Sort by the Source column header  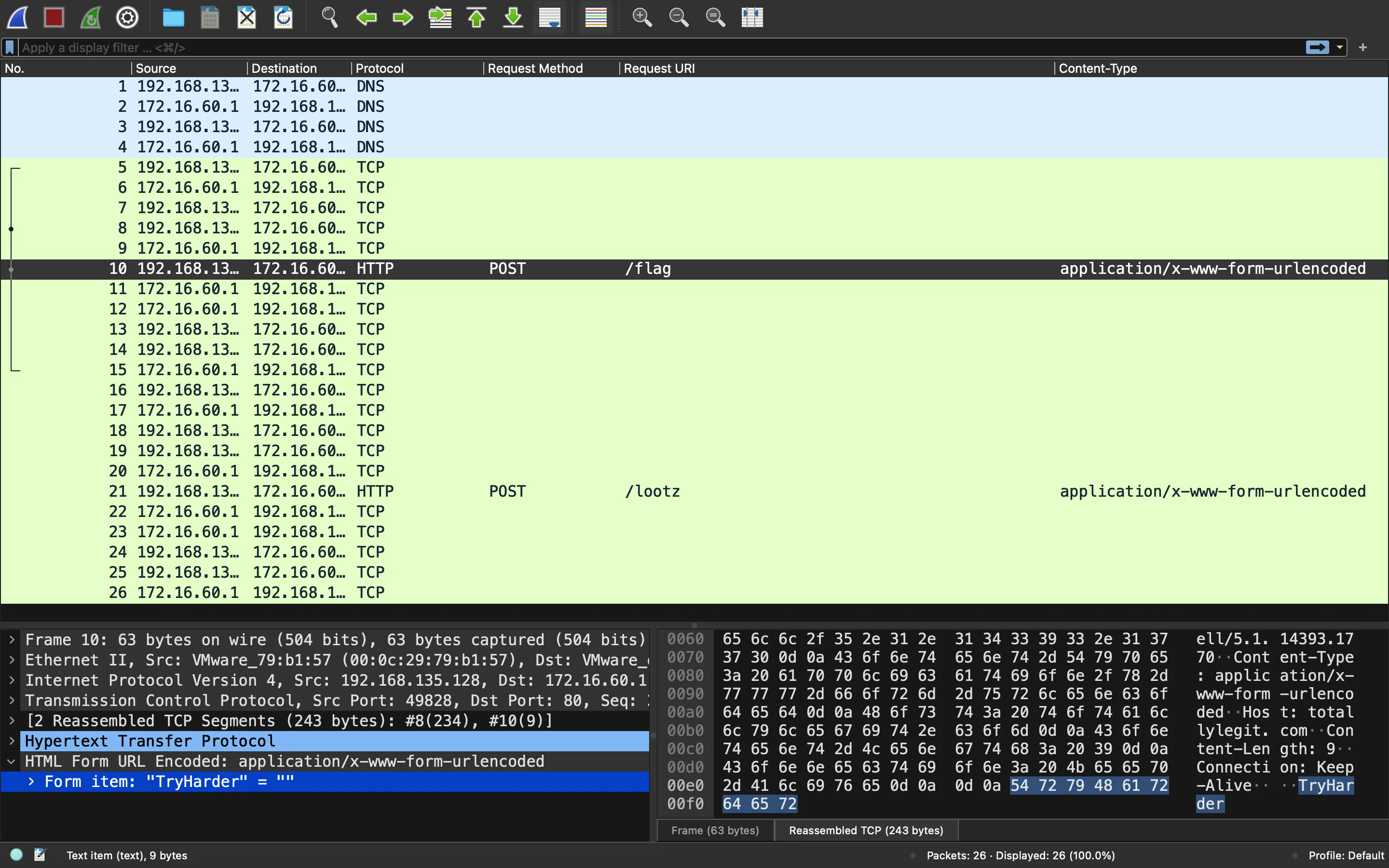click(x=190, y=68)
